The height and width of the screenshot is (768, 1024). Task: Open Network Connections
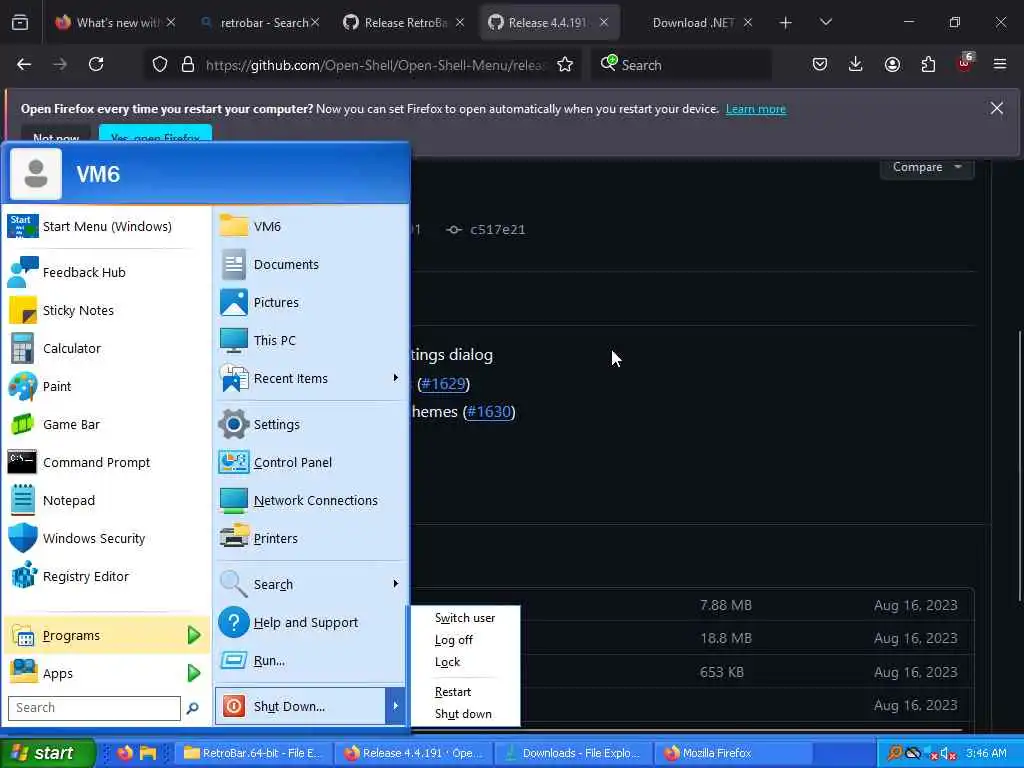coord(311,500)
